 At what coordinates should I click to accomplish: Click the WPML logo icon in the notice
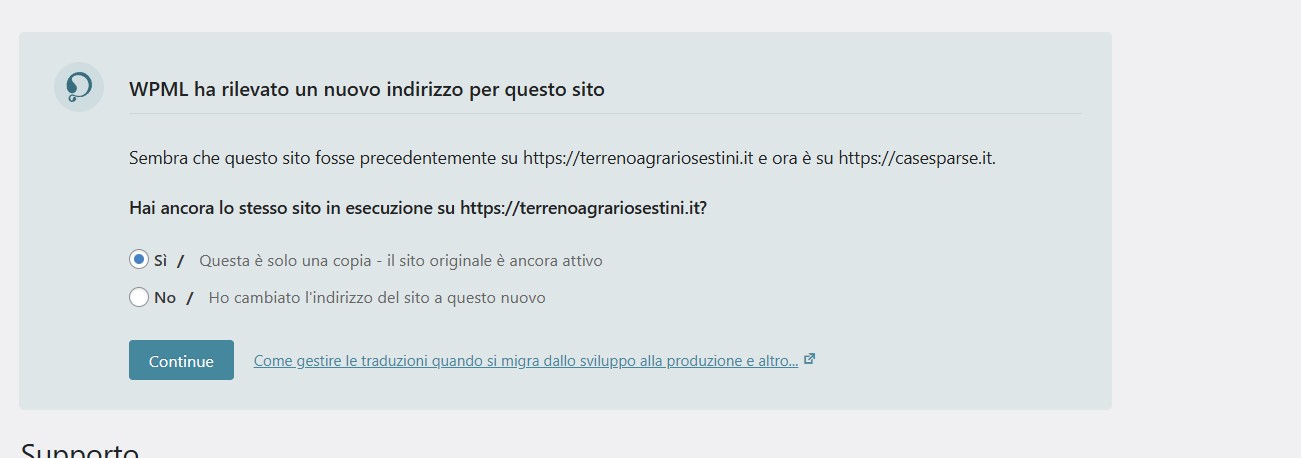79,87
